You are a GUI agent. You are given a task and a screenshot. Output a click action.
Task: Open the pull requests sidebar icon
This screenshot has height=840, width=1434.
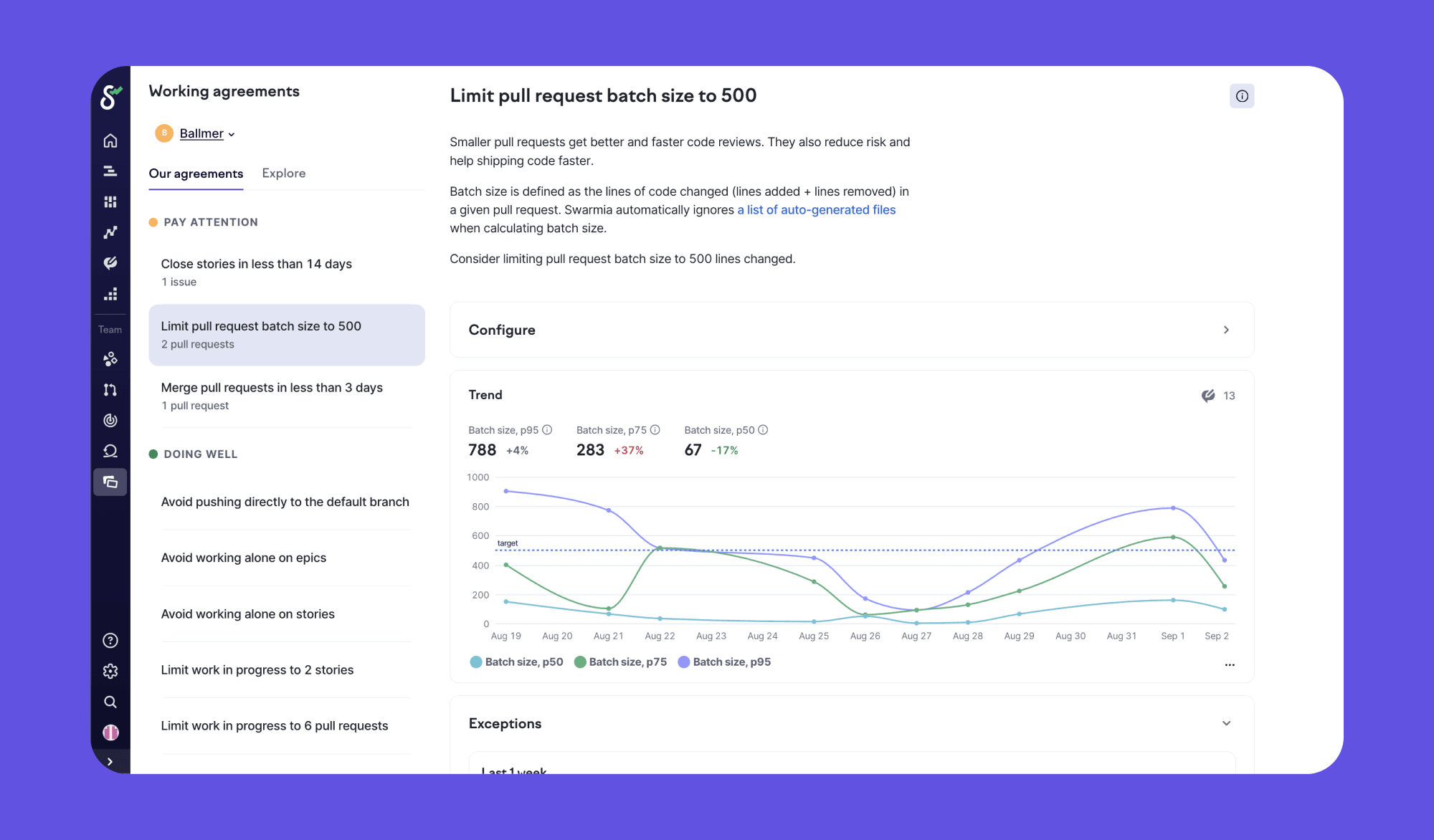tap(110, 390)
